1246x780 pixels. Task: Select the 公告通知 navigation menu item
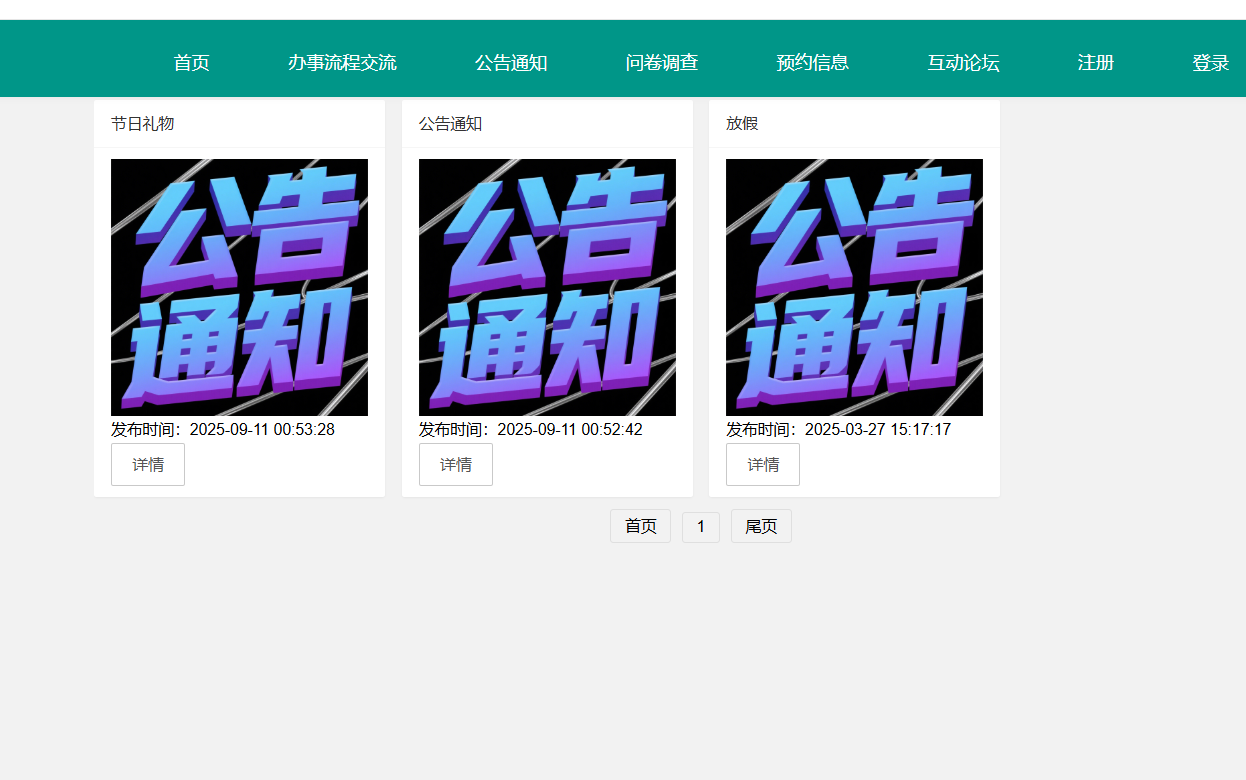pyautogui.click(x=510, y=63)
